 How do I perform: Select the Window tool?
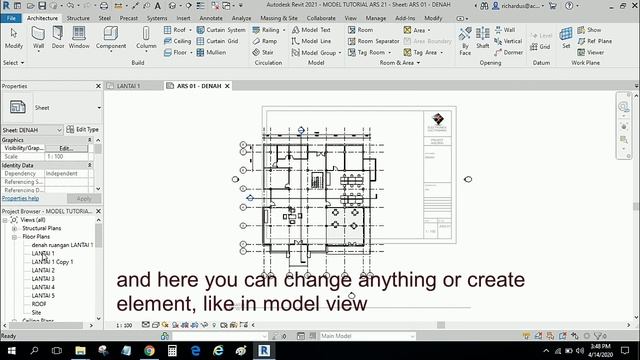click(x=79, y=38)
